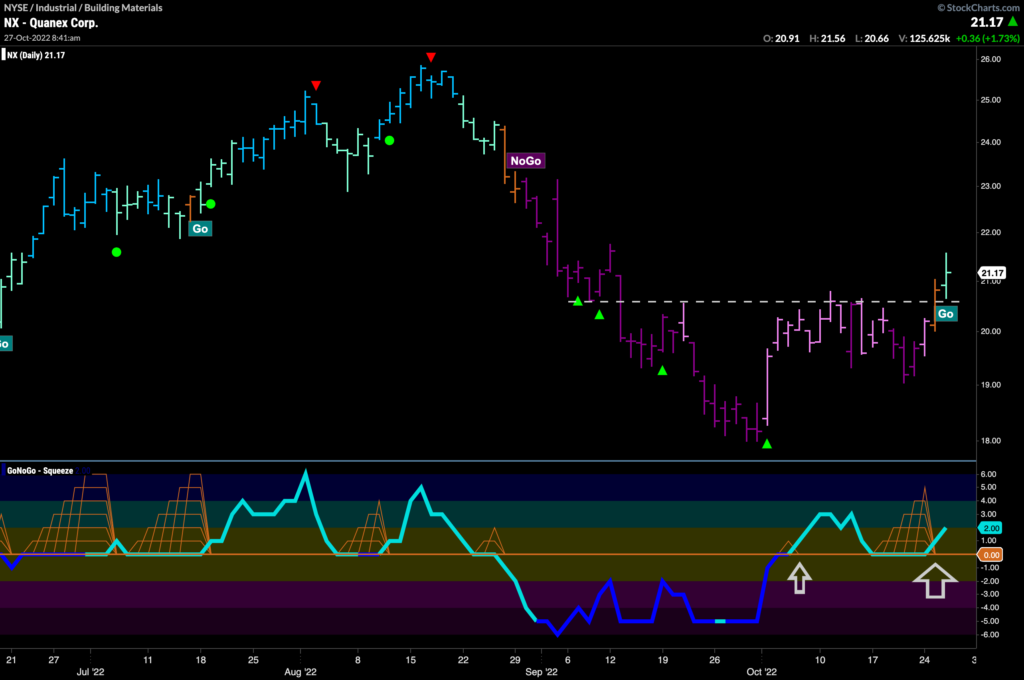
Task: Select the recent 'Go' label near the dashed line
Action: click(x=945, y=313)
